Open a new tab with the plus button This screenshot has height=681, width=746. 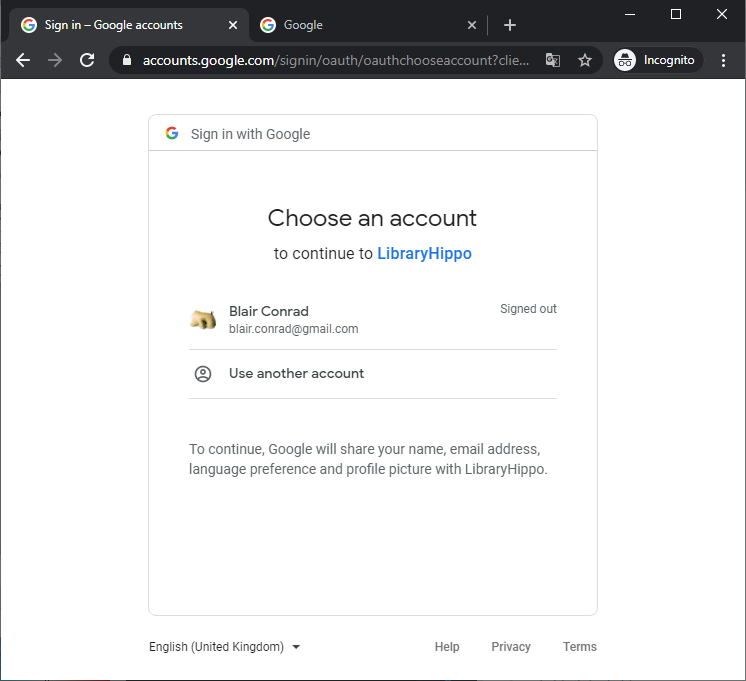[x=510, y=25]
